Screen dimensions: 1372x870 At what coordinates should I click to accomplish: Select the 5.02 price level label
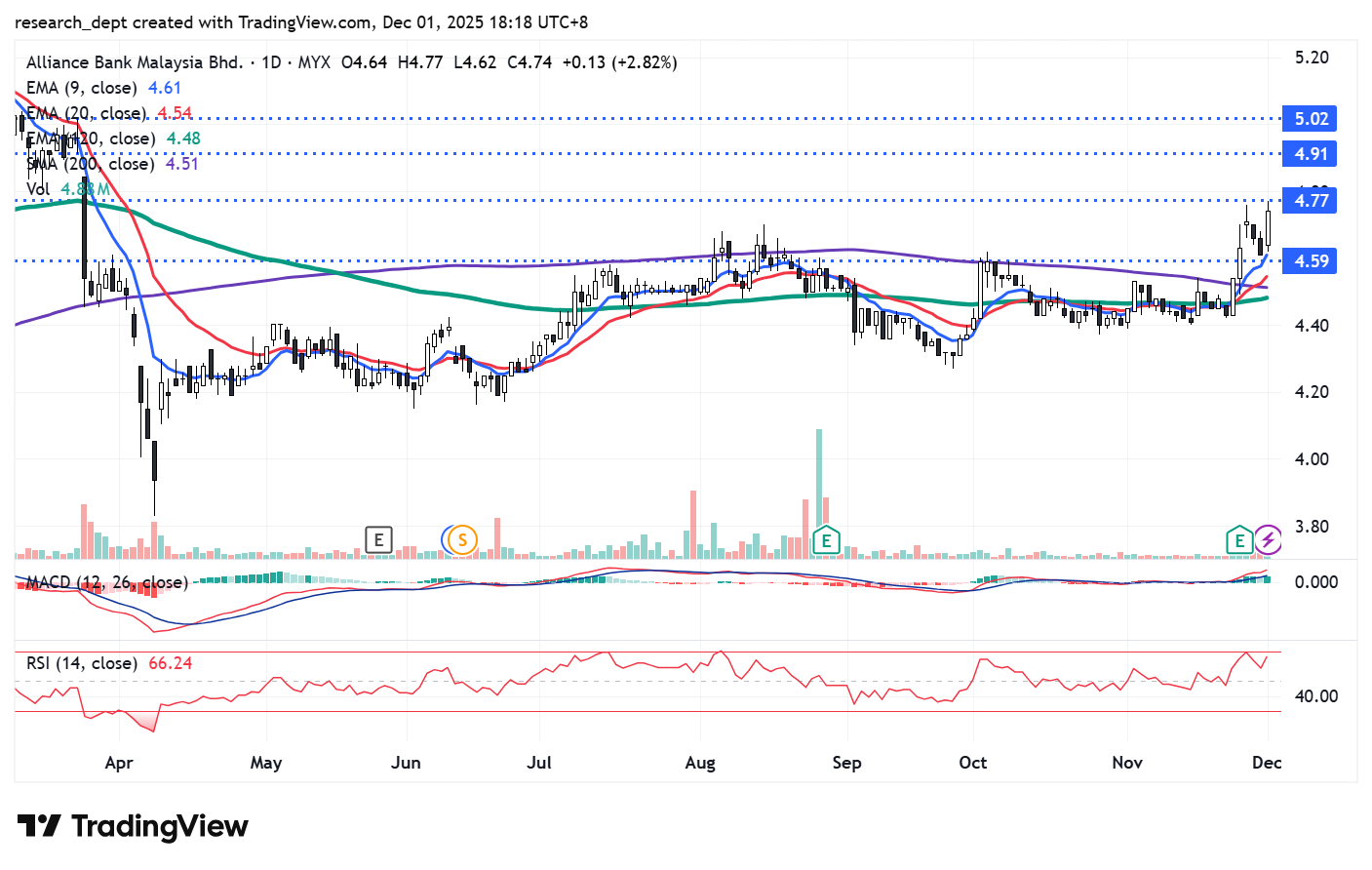(1311, 119)
